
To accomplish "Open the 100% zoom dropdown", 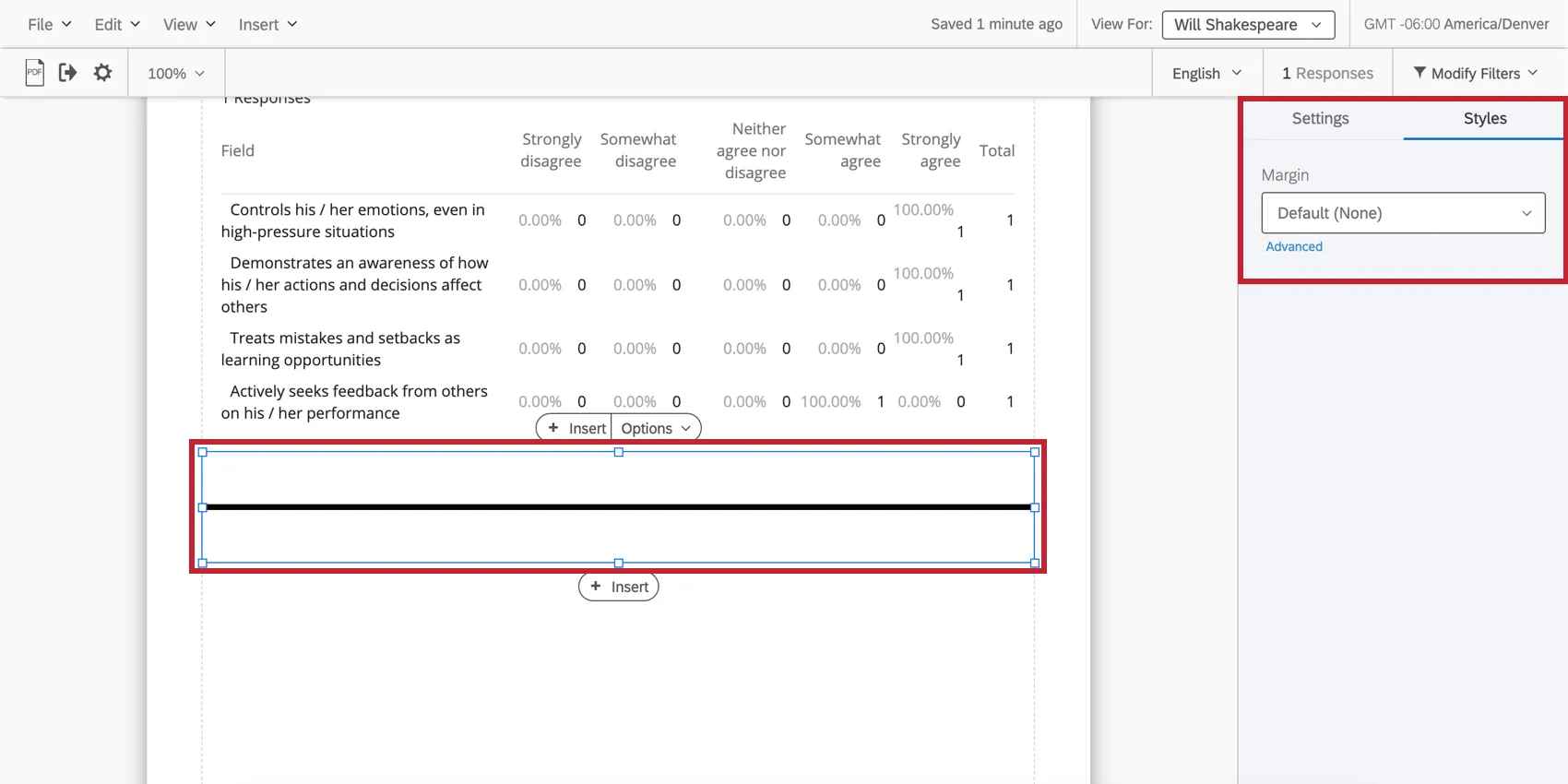I will pos(175,73).
